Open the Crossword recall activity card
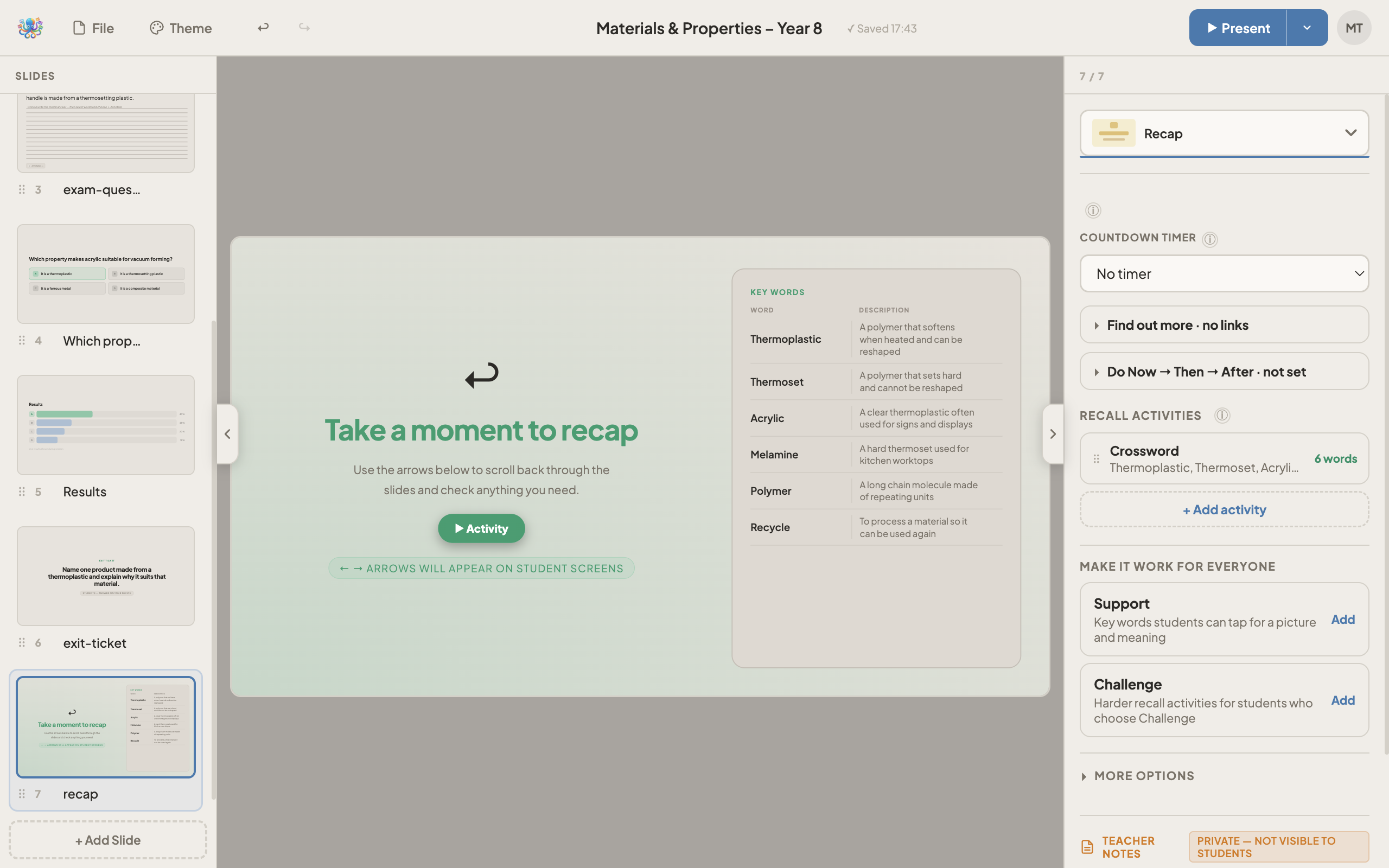 1224,459
